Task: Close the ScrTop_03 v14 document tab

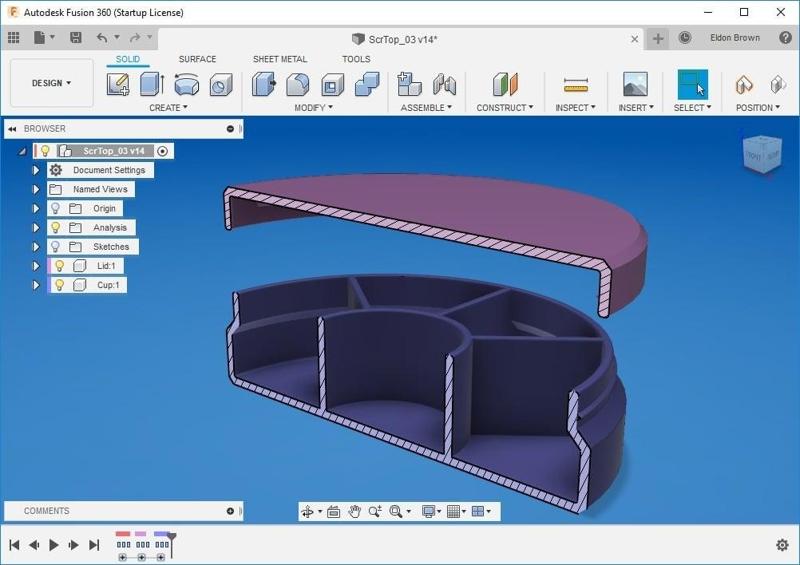Action: pyautogui.click(x=635, y=39)
